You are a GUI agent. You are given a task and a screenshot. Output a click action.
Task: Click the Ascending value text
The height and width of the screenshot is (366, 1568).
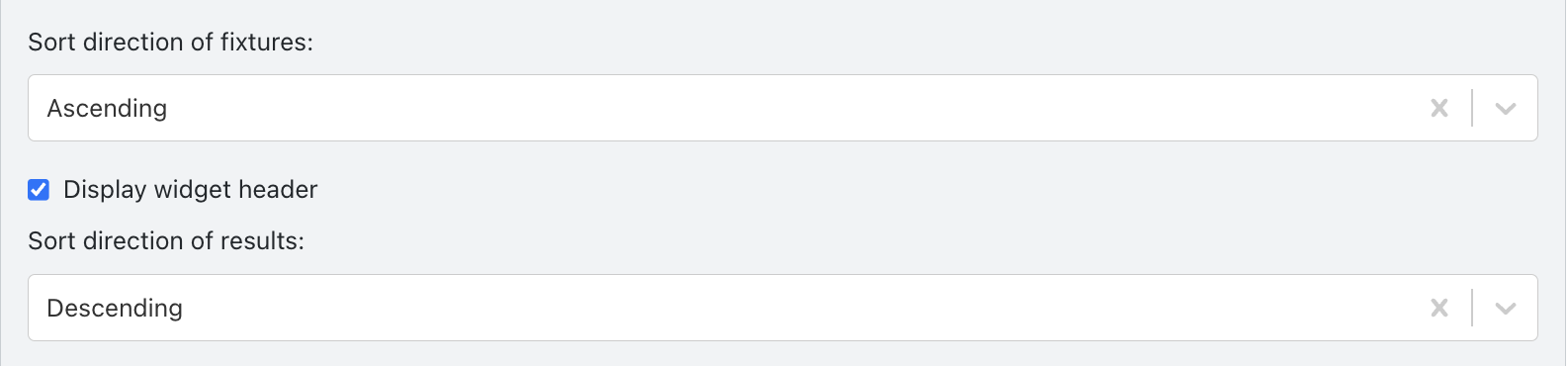coord(107,108)
